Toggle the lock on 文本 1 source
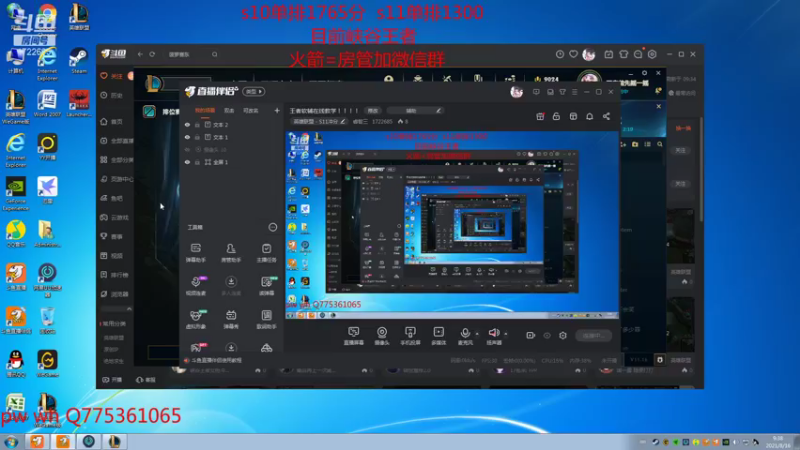 point(197,137)
